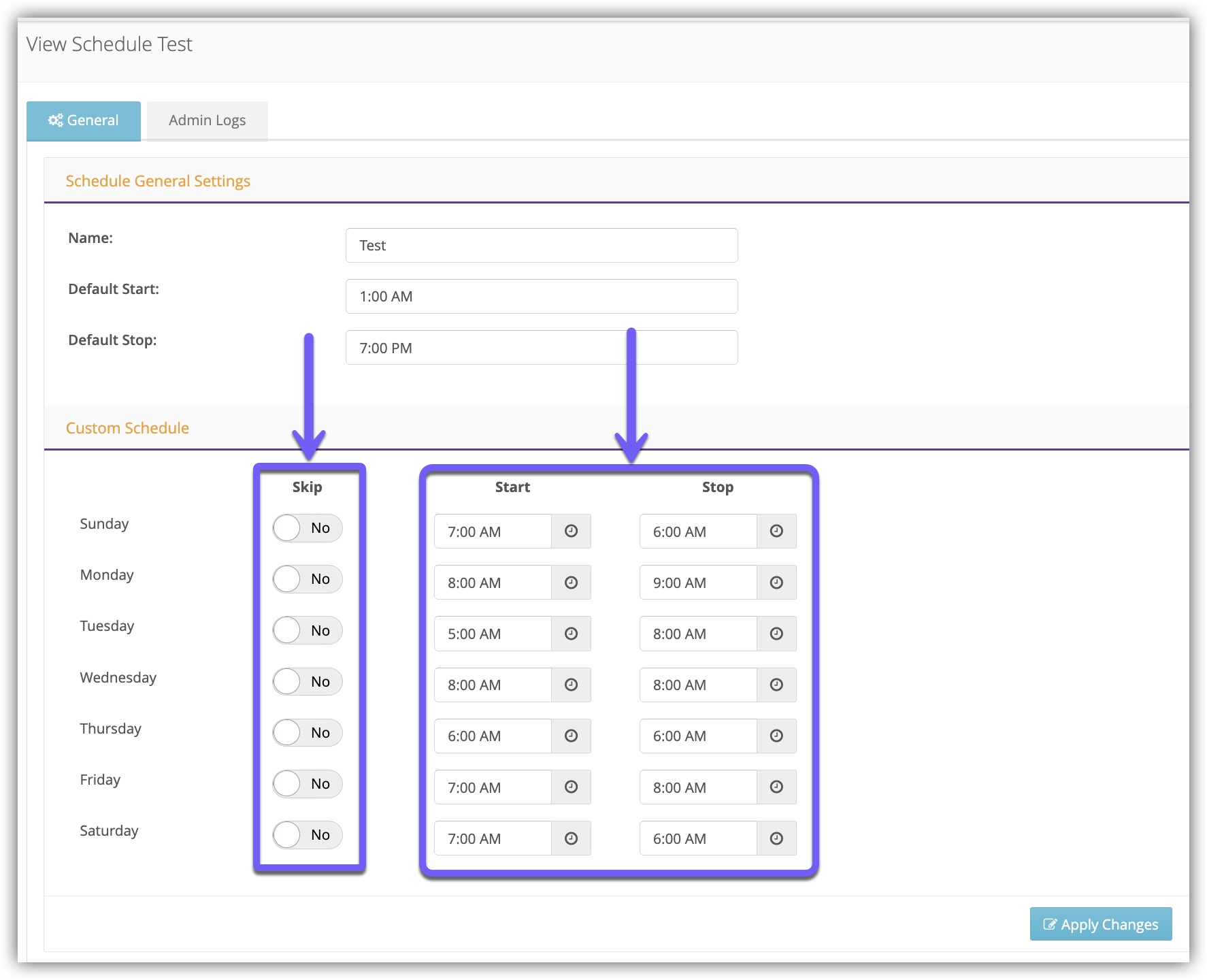Click clock icon for Sunday start time
1207x980 pixels.
[571, 531]
